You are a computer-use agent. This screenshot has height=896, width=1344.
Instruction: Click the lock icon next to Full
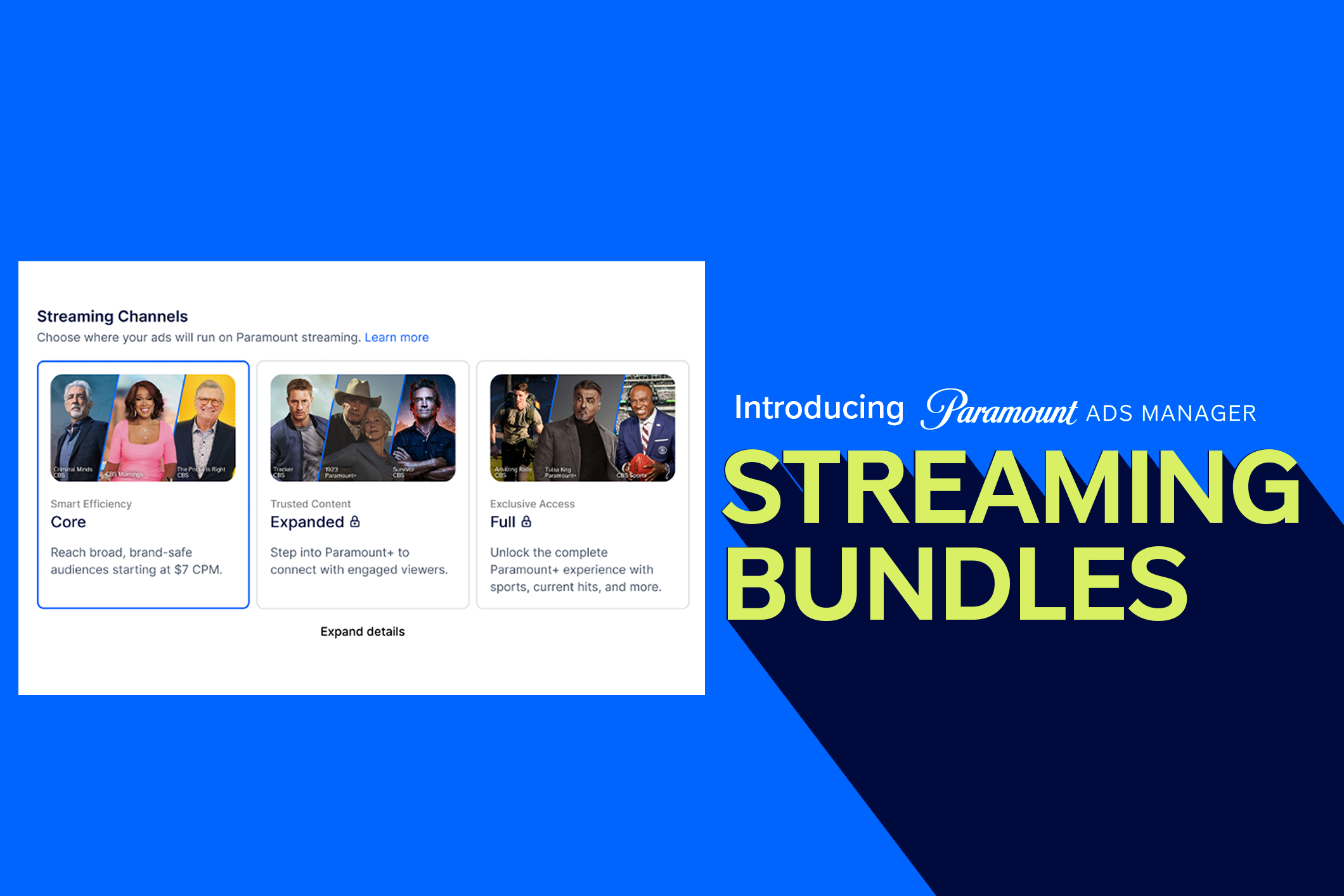[526, 522]
